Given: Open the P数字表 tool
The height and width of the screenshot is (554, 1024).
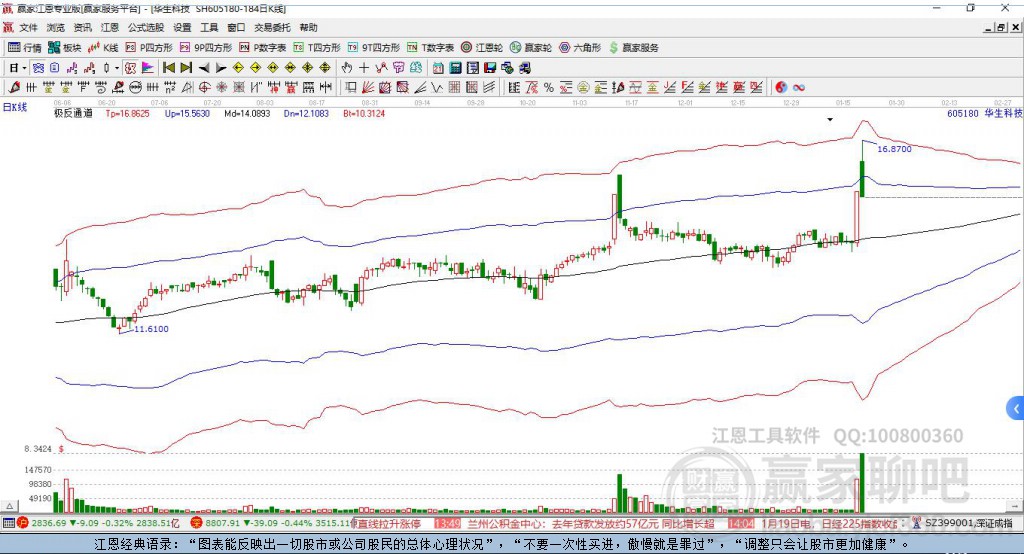Looking at the screenshot, I should [263, 48].
